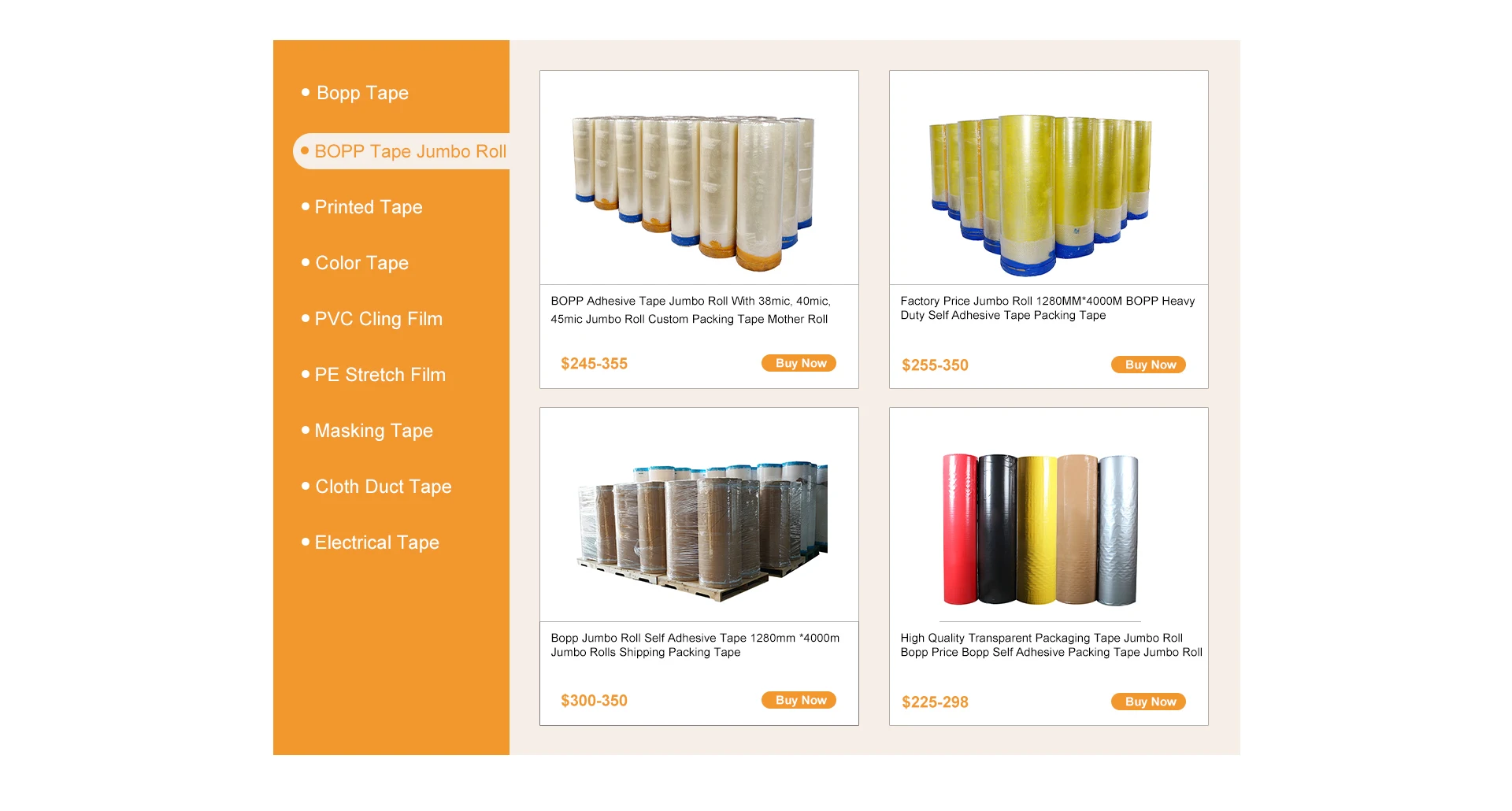1512x811 pixels.
Task: Open the Electrical Tape category
Action: pyautogui.click(x=376, y=543)
